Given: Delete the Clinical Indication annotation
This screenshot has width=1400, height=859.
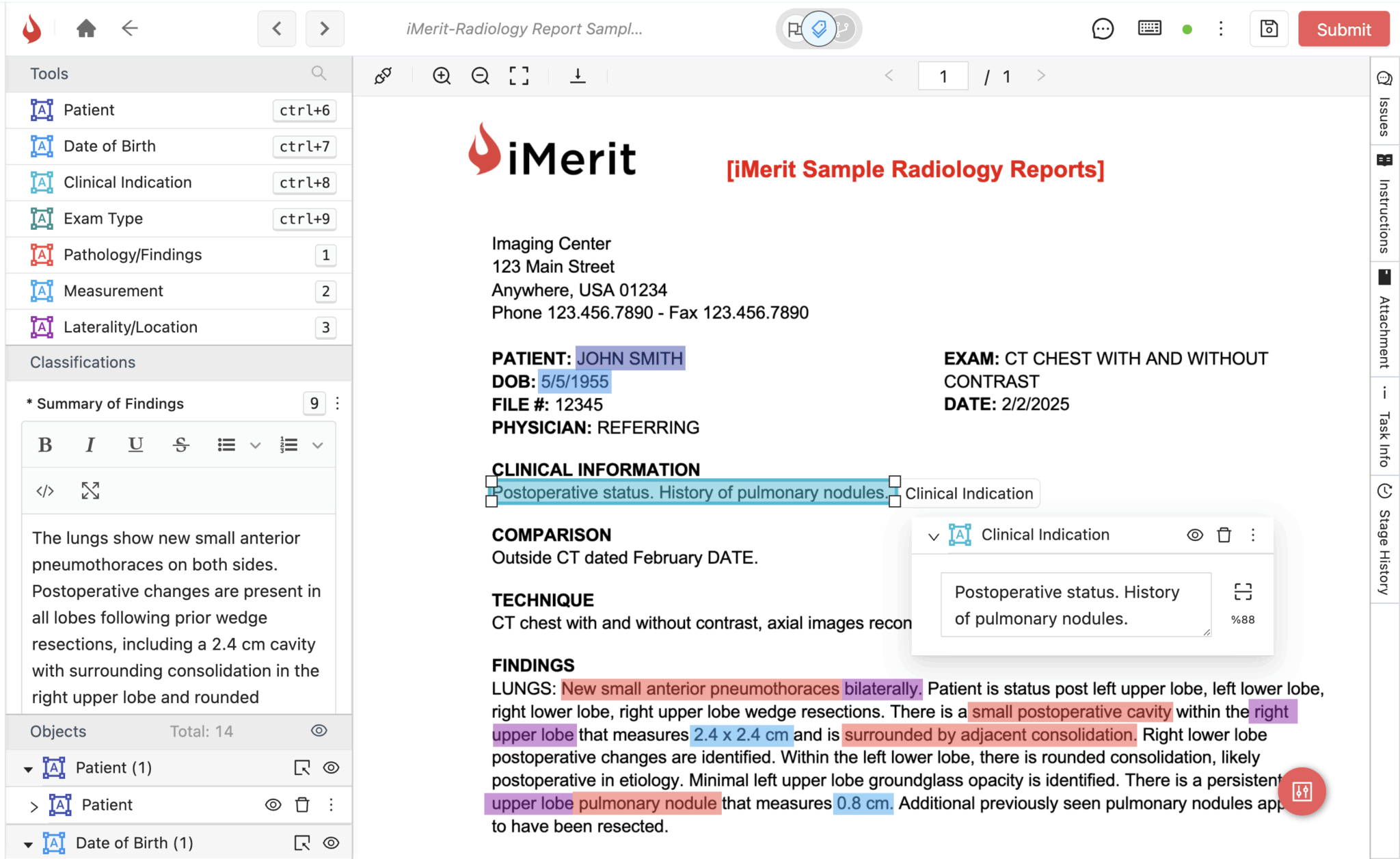Looking at the screenshot, I should pos(1224,536).
